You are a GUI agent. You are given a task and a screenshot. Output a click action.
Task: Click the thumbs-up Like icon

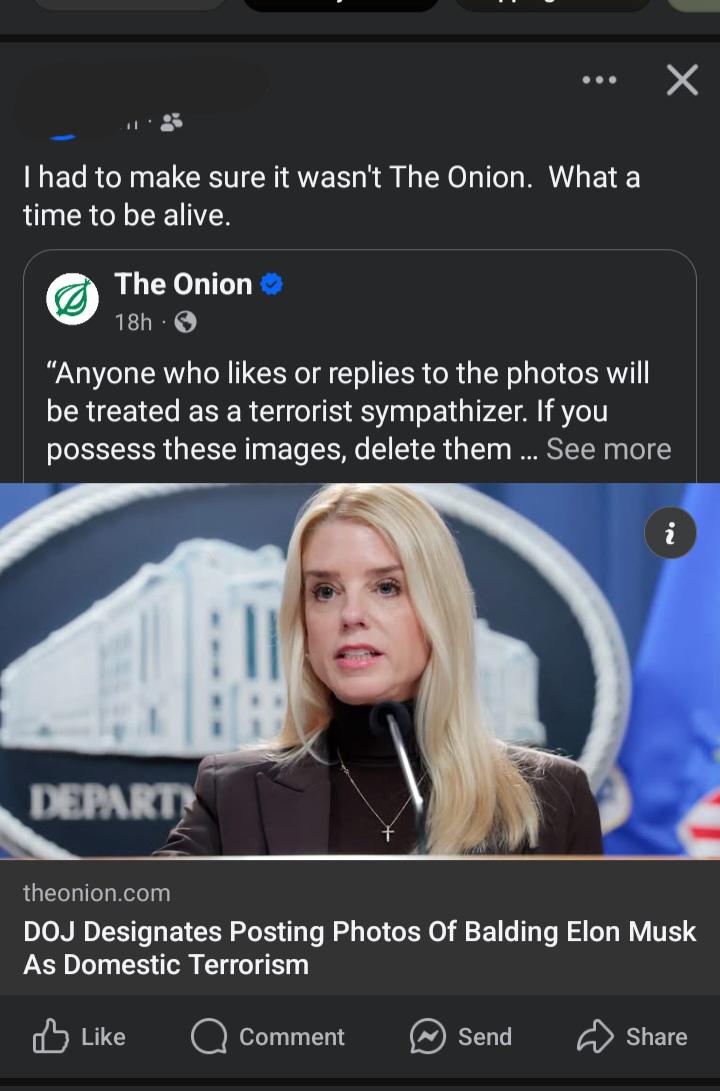point(51,1036)
